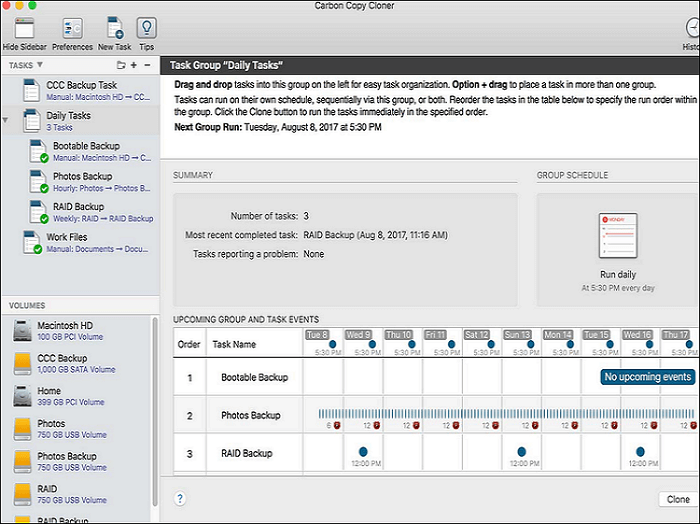This screenshot has width=700, height=524.
Task: Click the Home volume drive icon
Action: [x=22, y=396]
